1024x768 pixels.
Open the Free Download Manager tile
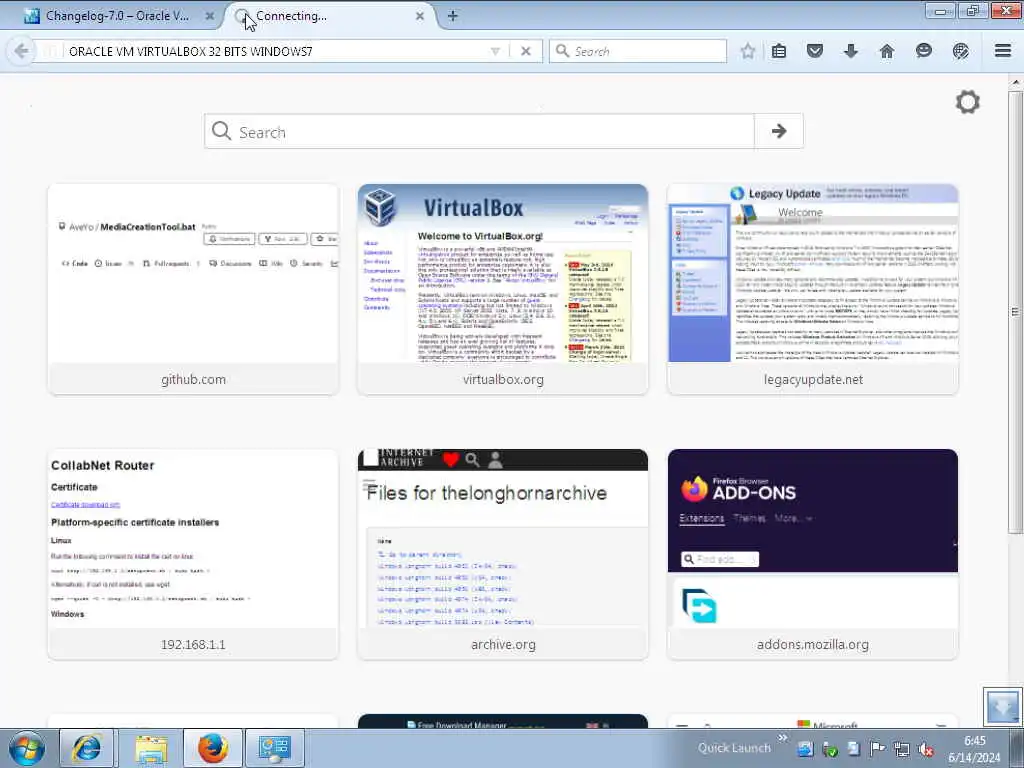(503, 722)
